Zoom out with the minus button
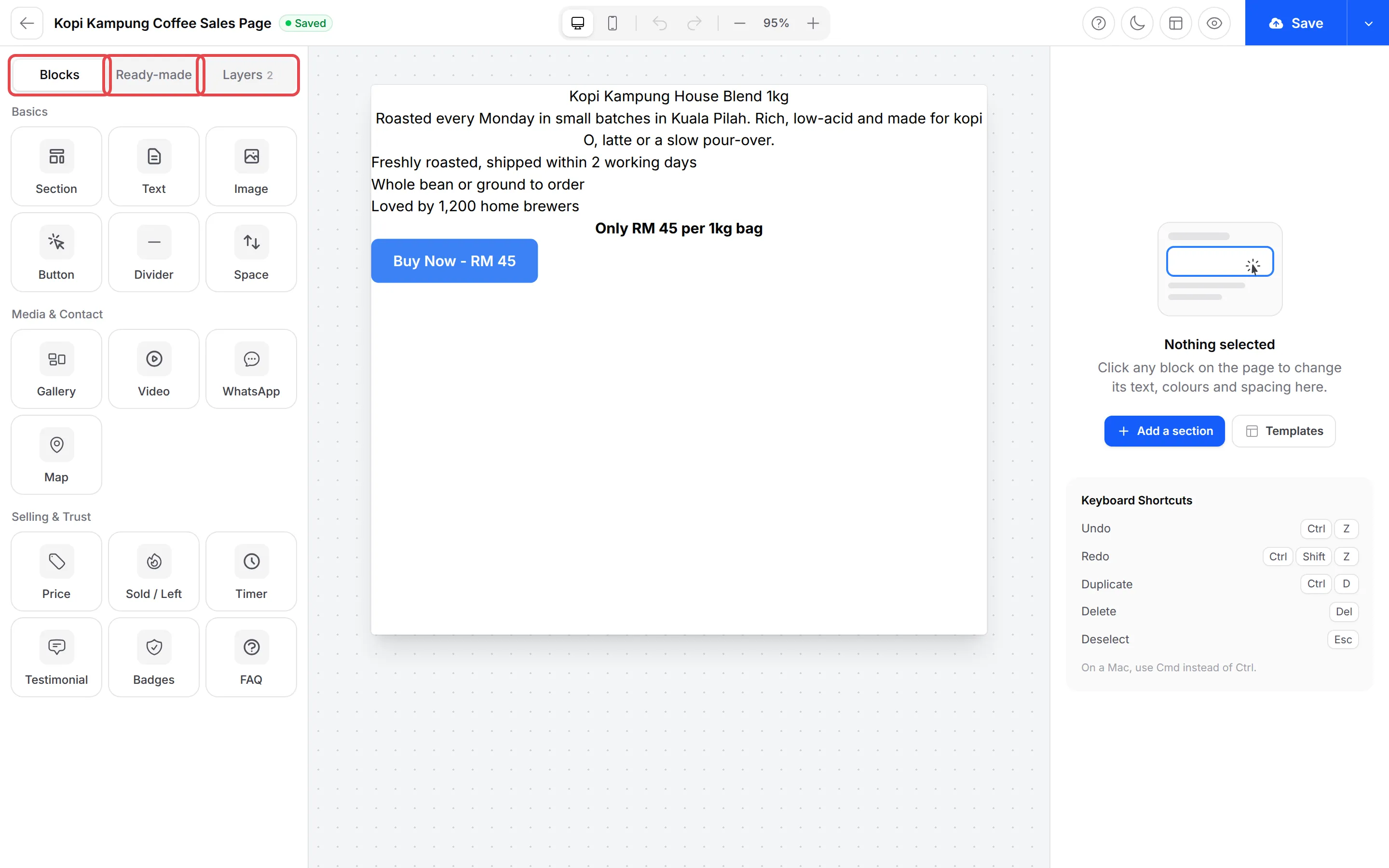The image size is (1389, 868). tap(740, 23)
